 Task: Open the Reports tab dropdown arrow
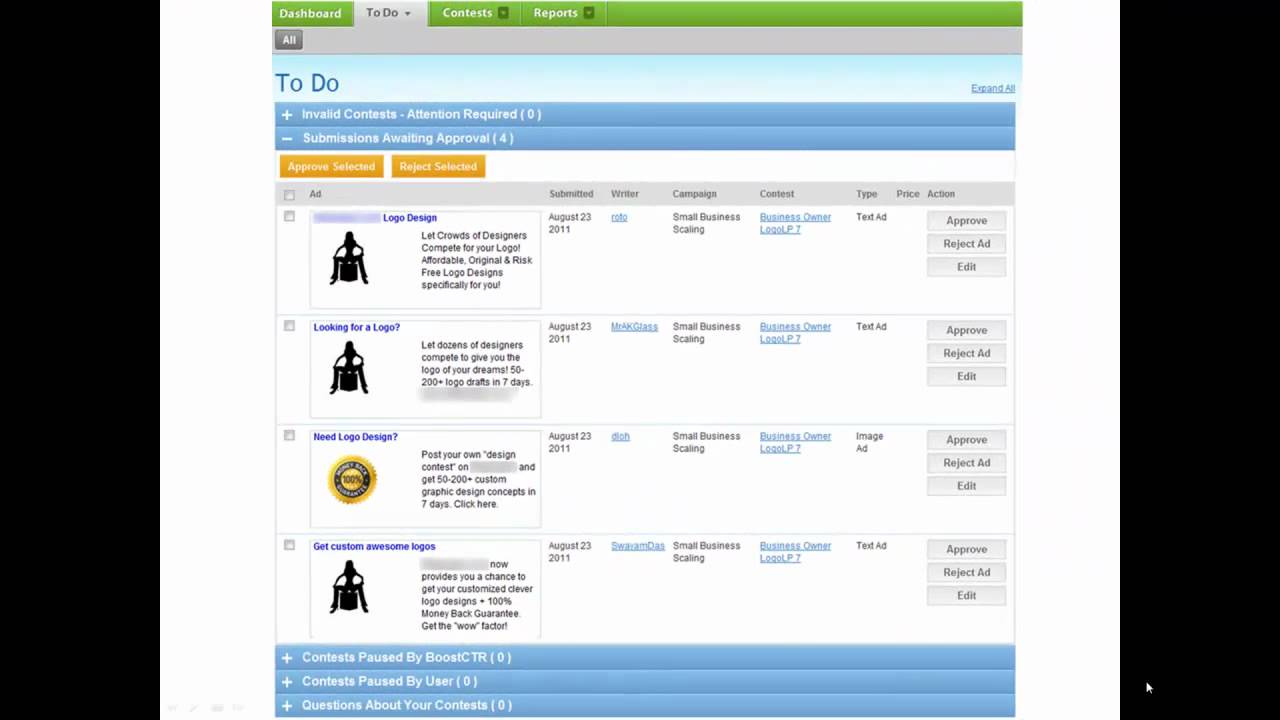coord(589,13)
